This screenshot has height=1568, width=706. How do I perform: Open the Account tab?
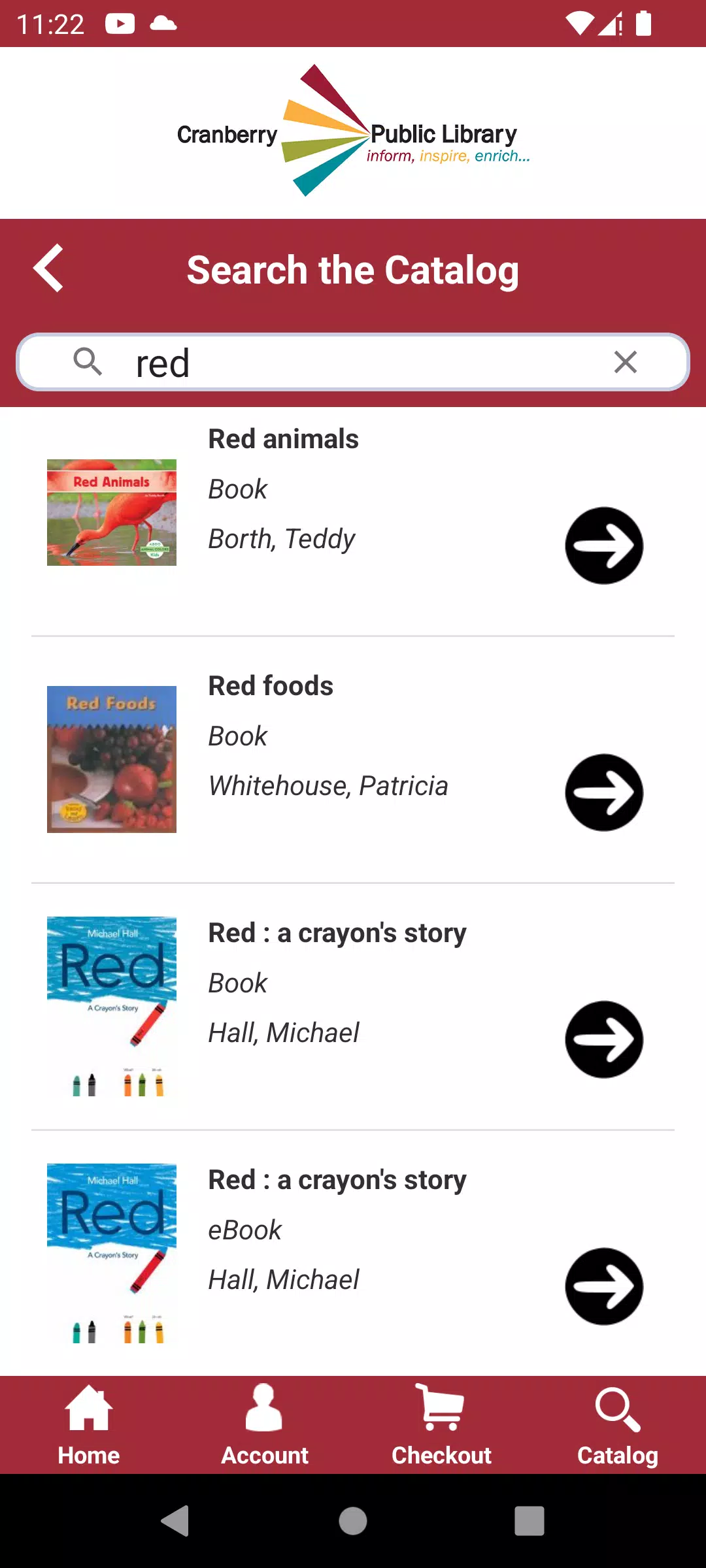[265, 1426]
